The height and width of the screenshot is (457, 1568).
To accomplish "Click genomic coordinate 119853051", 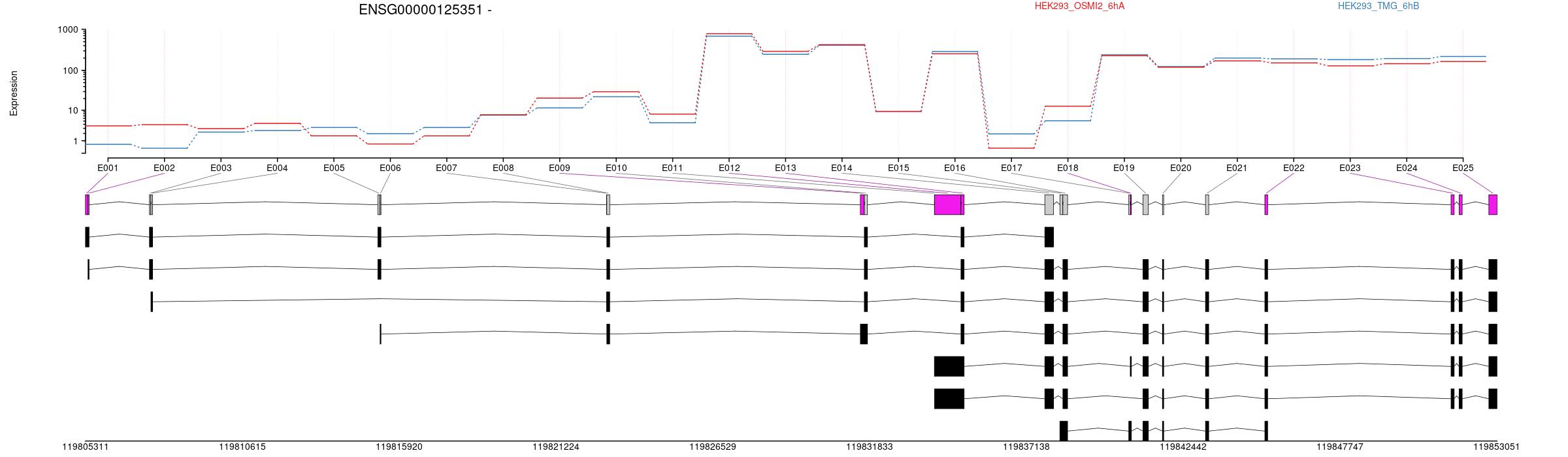I will point(1497,447).
